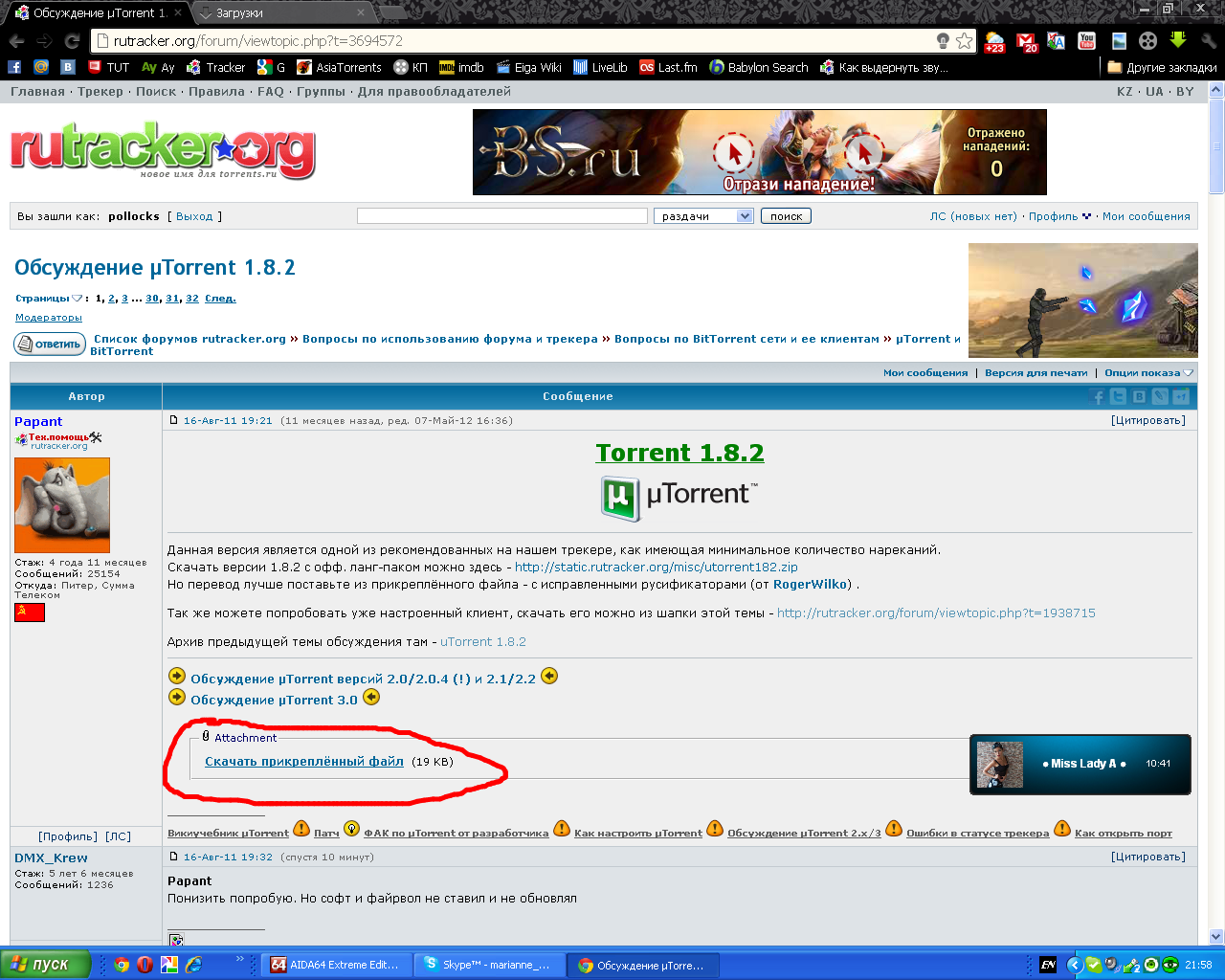Download the attached file link

(304, 762)
